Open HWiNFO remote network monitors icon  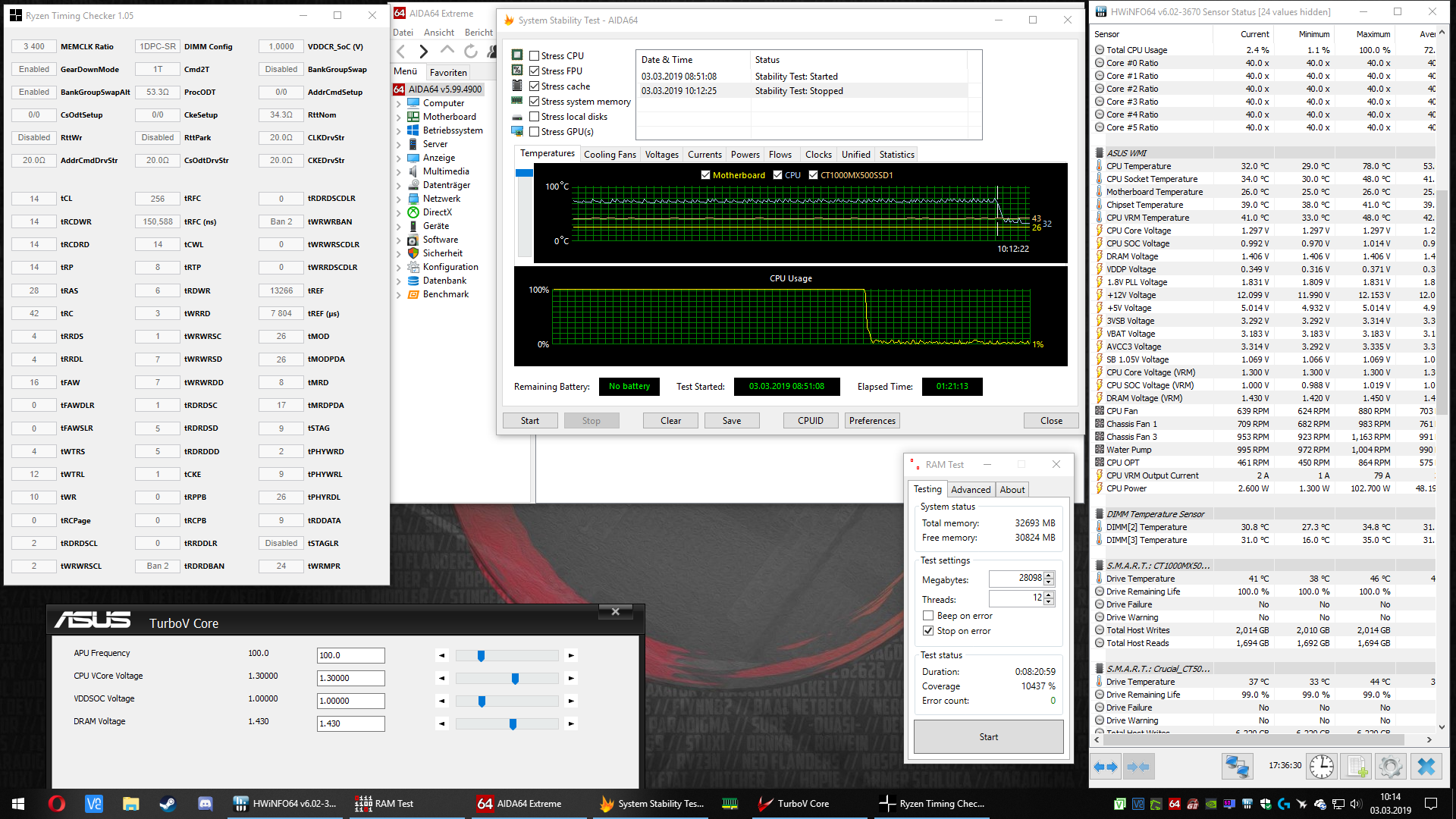coord(1237,767)
